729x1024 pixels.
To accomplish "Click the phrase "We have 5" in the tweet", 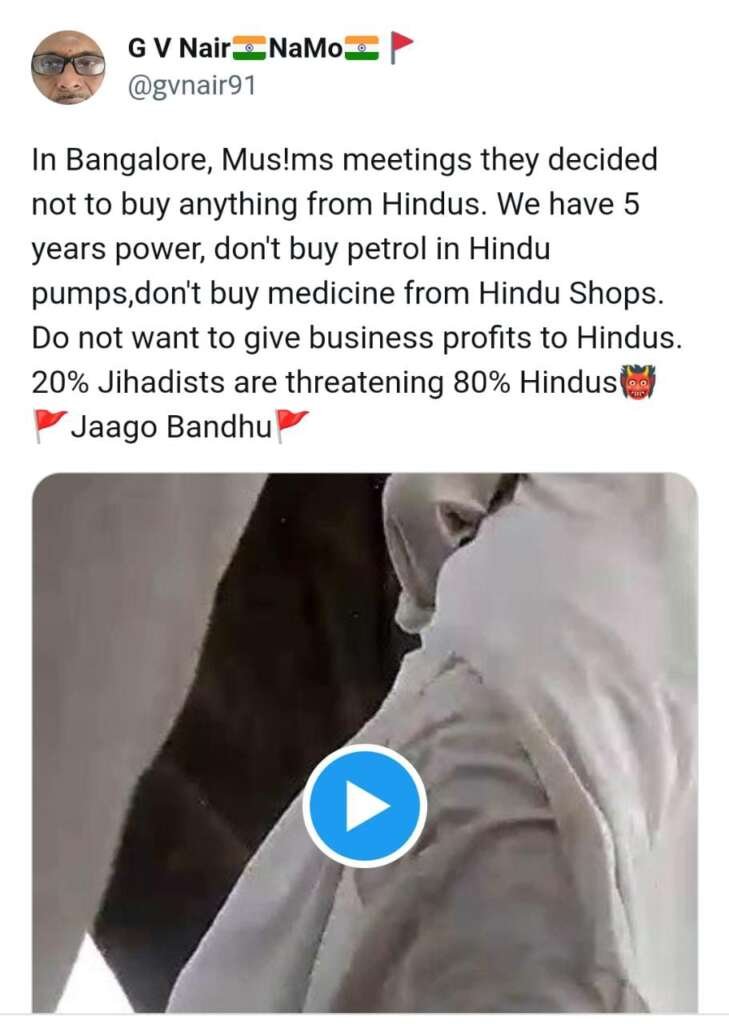I will [x=568, y=204].
